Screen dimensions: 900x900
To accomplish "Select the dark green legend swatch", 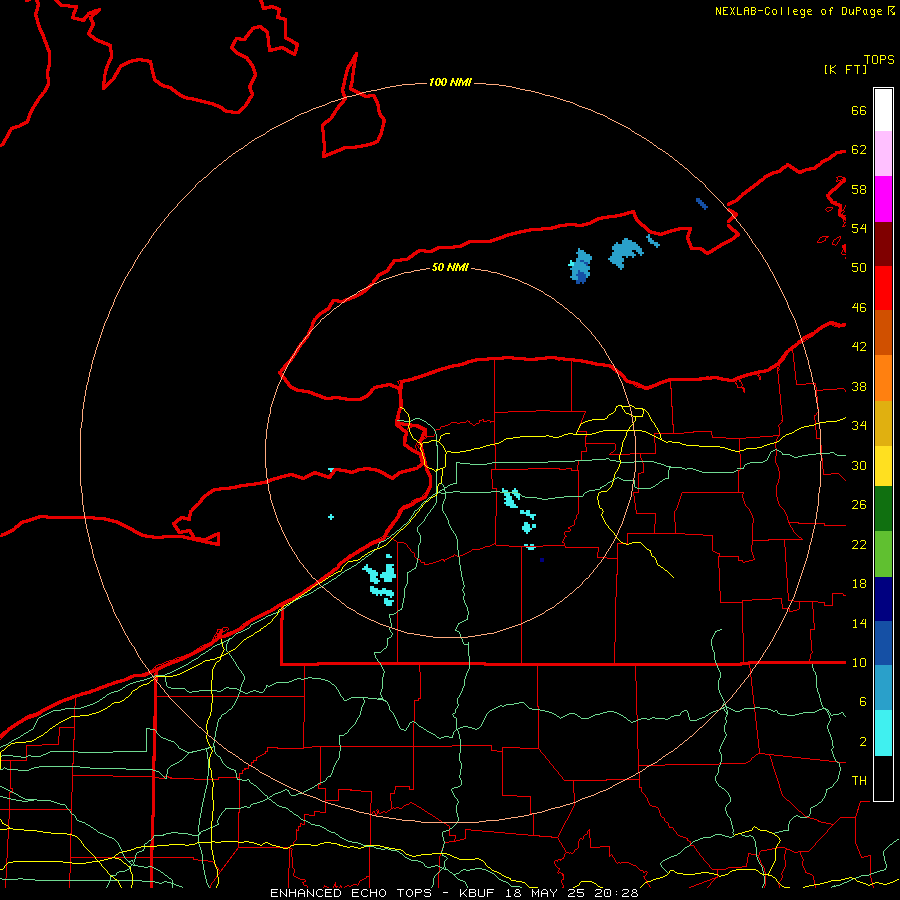I will coord(883,509).
